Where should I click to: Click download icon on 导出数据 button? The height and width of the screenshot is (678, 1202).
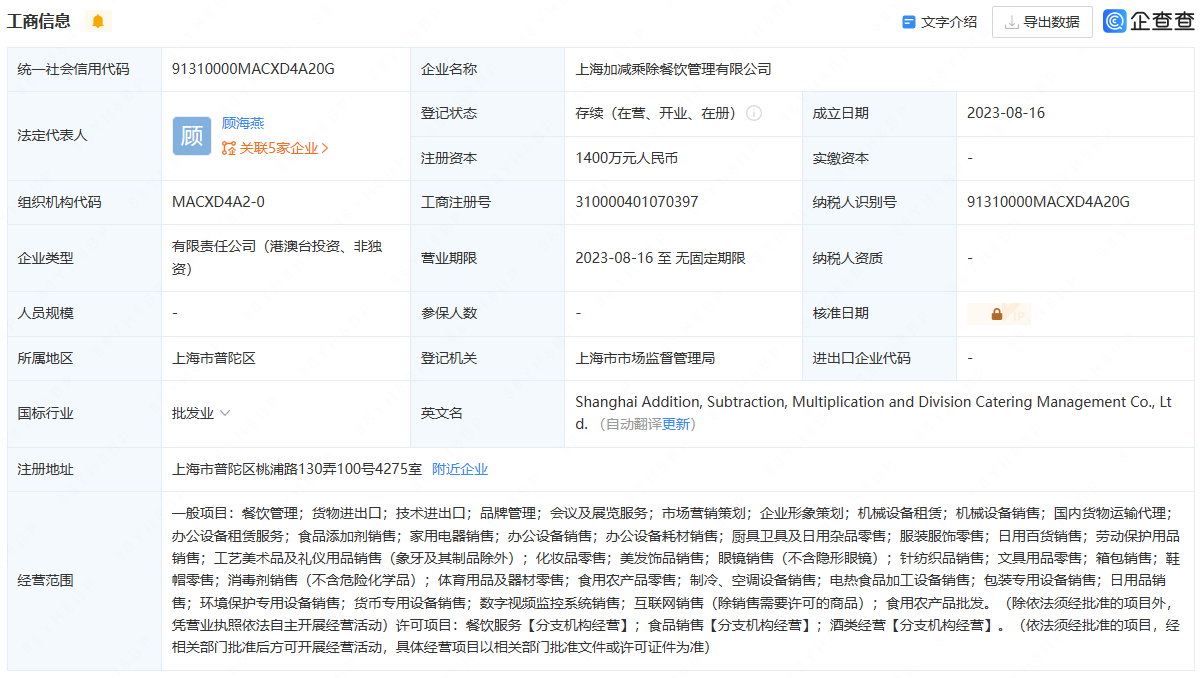tap(1012, 22)
